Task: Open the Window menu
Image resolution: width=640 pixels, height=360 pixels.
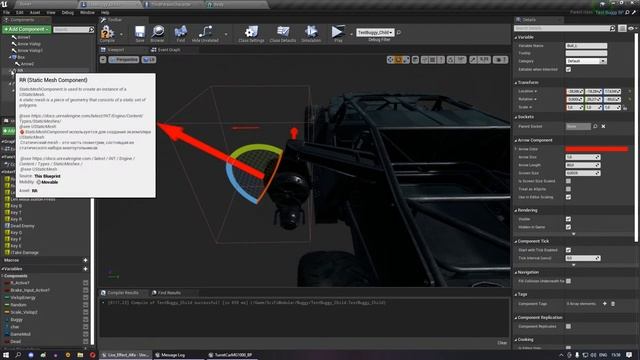Action: point(87,13)
